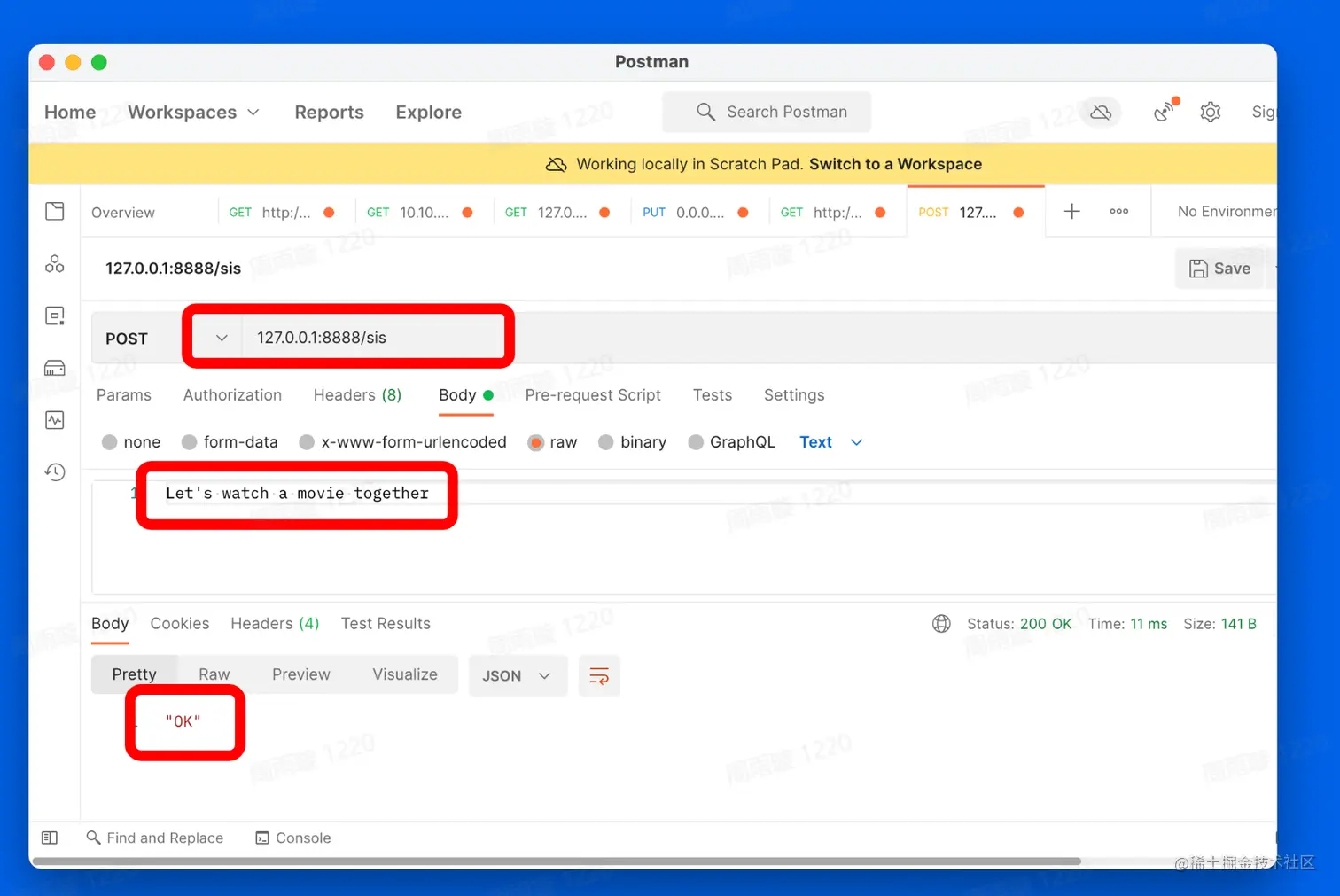Open the capture requests satellite icon
This screenshot has height=896, width=1340.
1165,111
